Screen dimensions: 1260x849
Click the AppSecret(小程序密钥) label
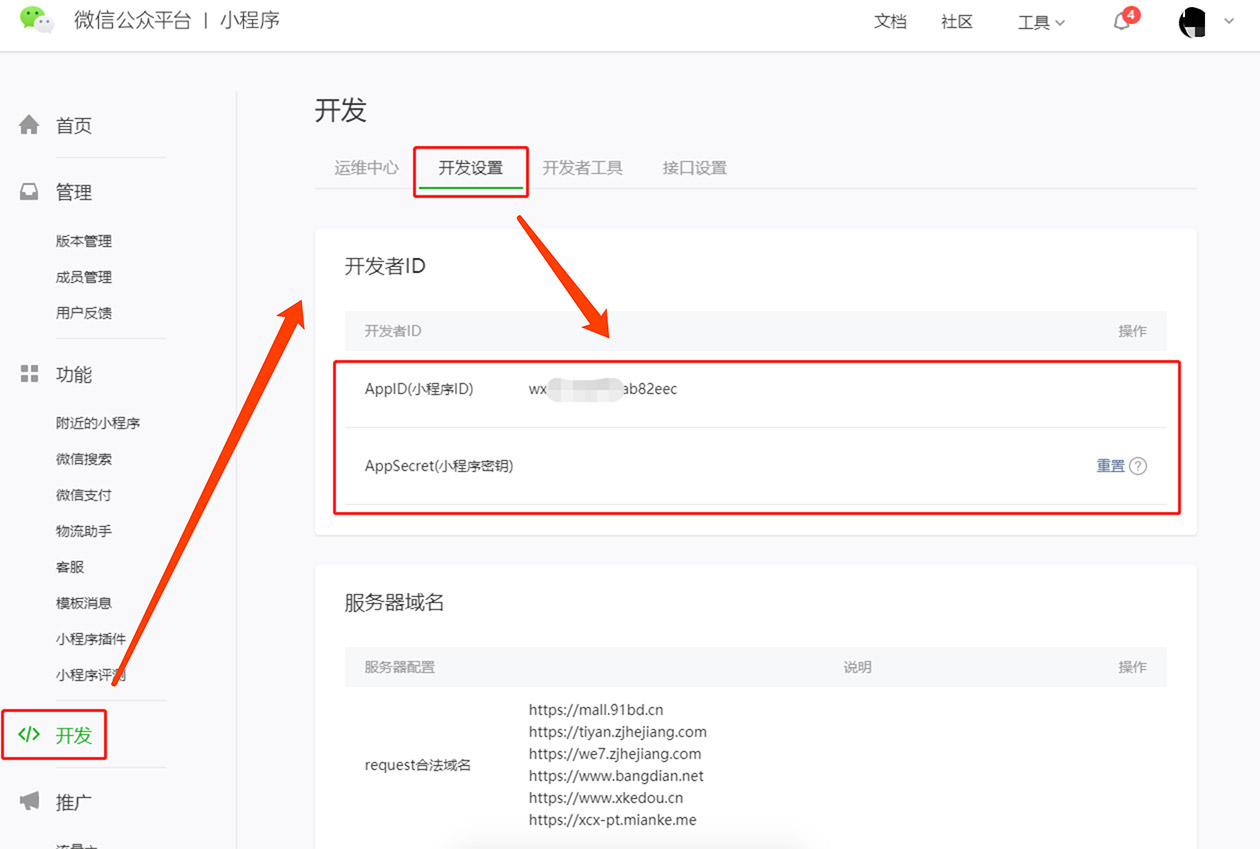coord(439,466)
